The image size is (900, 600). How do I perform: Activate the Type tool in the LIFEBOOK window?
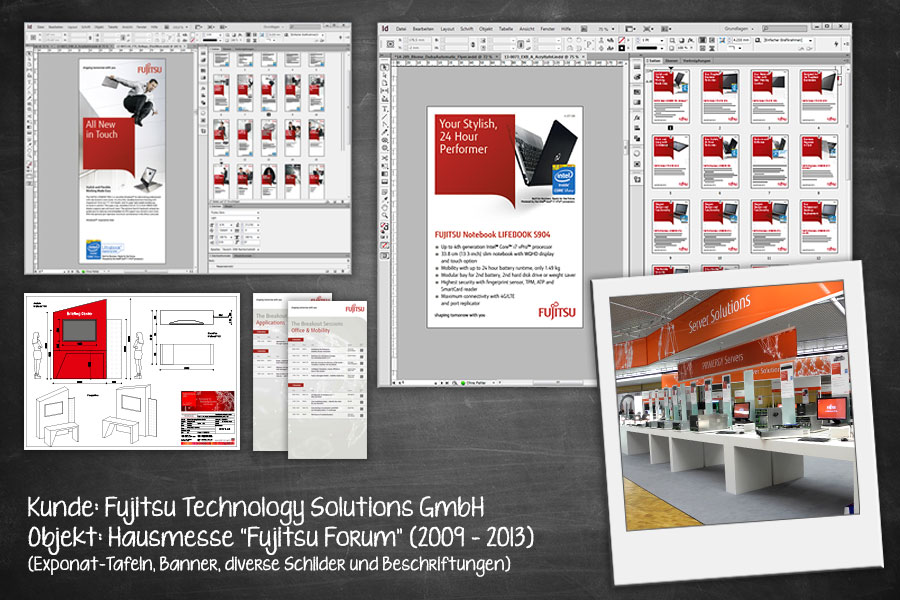pyautogui.click(x=385, y=109)
